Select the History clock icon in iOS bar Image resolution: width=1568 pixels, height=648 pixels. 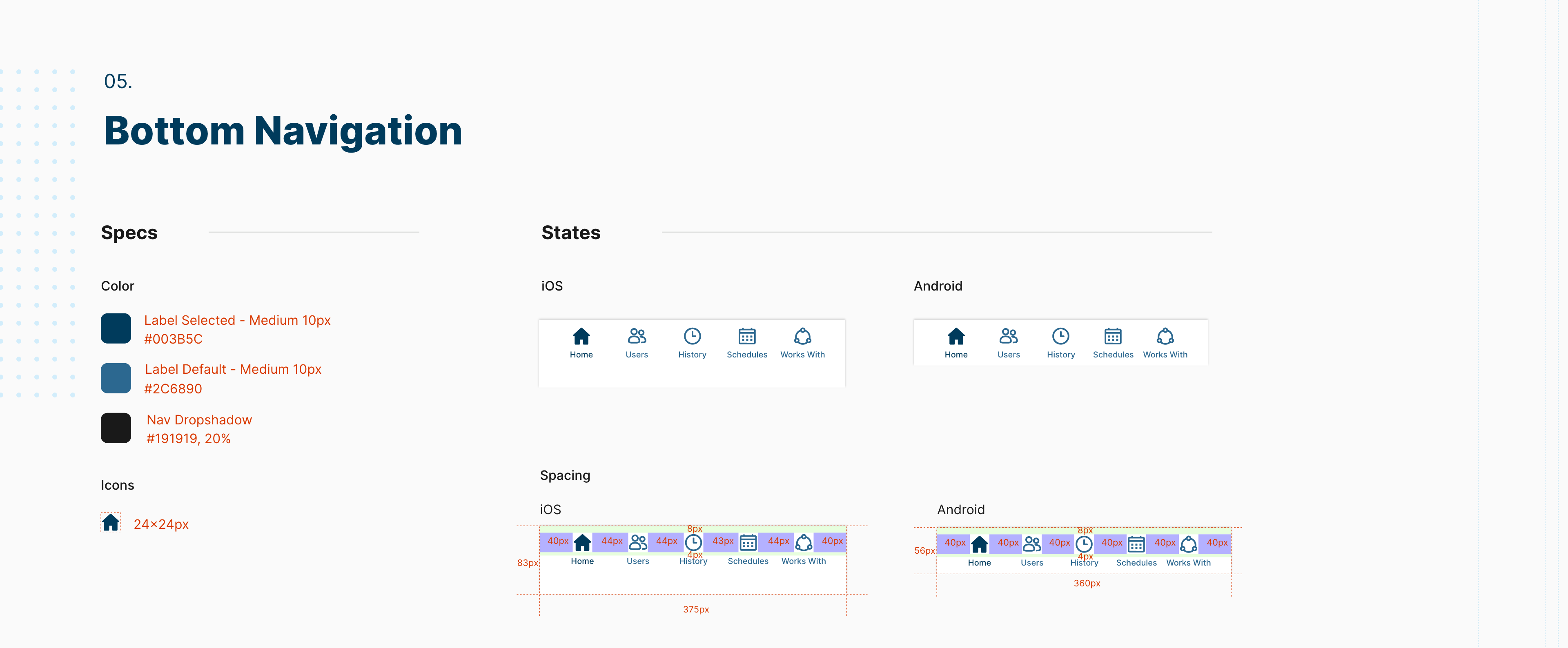point(692,336)
